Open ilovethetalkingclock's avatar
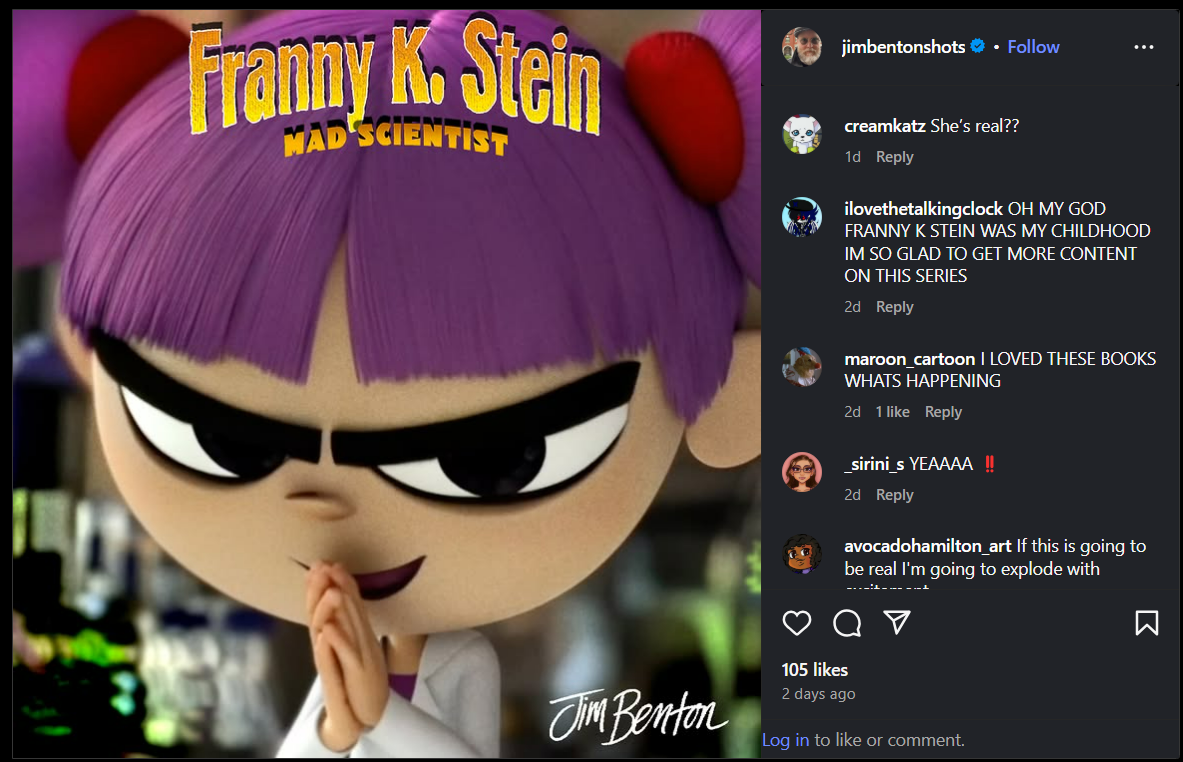The height and width of the screenshot is (762, 1183). (802, 217)
